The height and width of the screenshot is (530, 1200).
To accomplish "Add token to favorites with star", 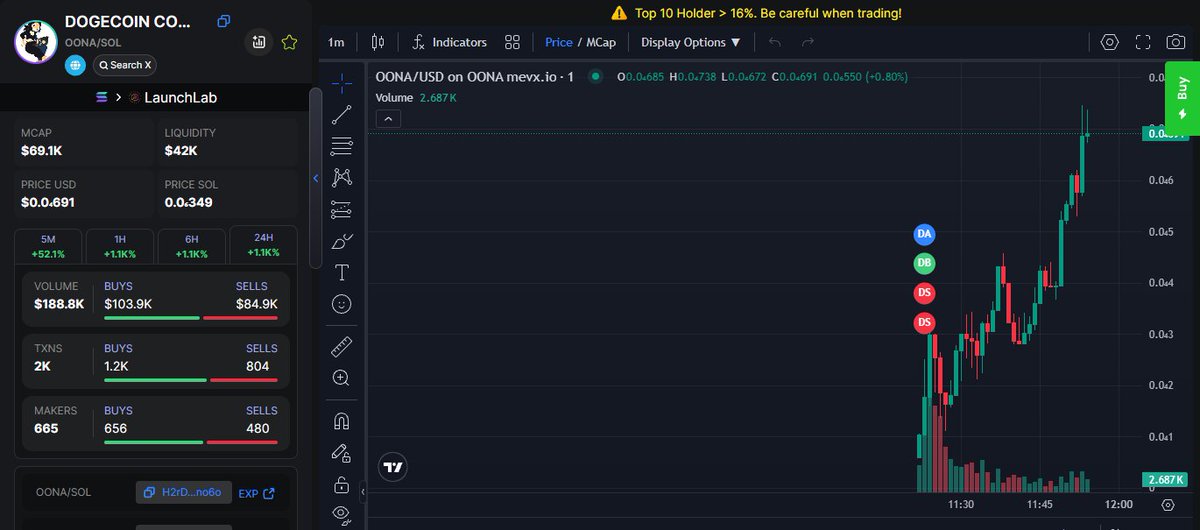I will (289, 42).
